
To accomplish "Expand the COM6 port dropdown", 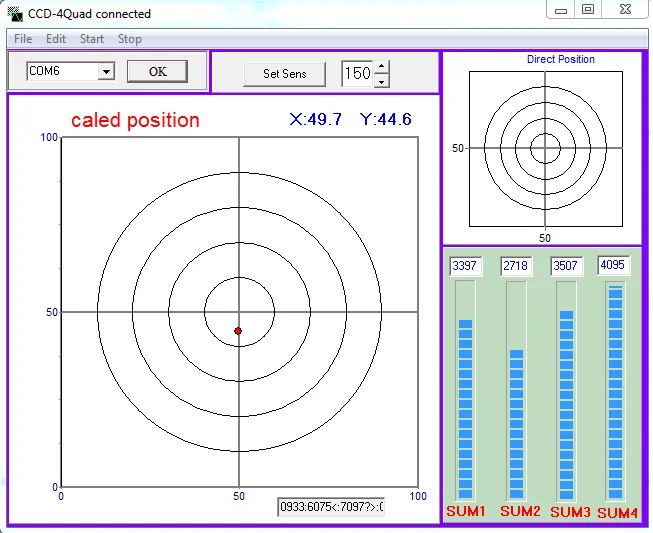I will (106, 72).
